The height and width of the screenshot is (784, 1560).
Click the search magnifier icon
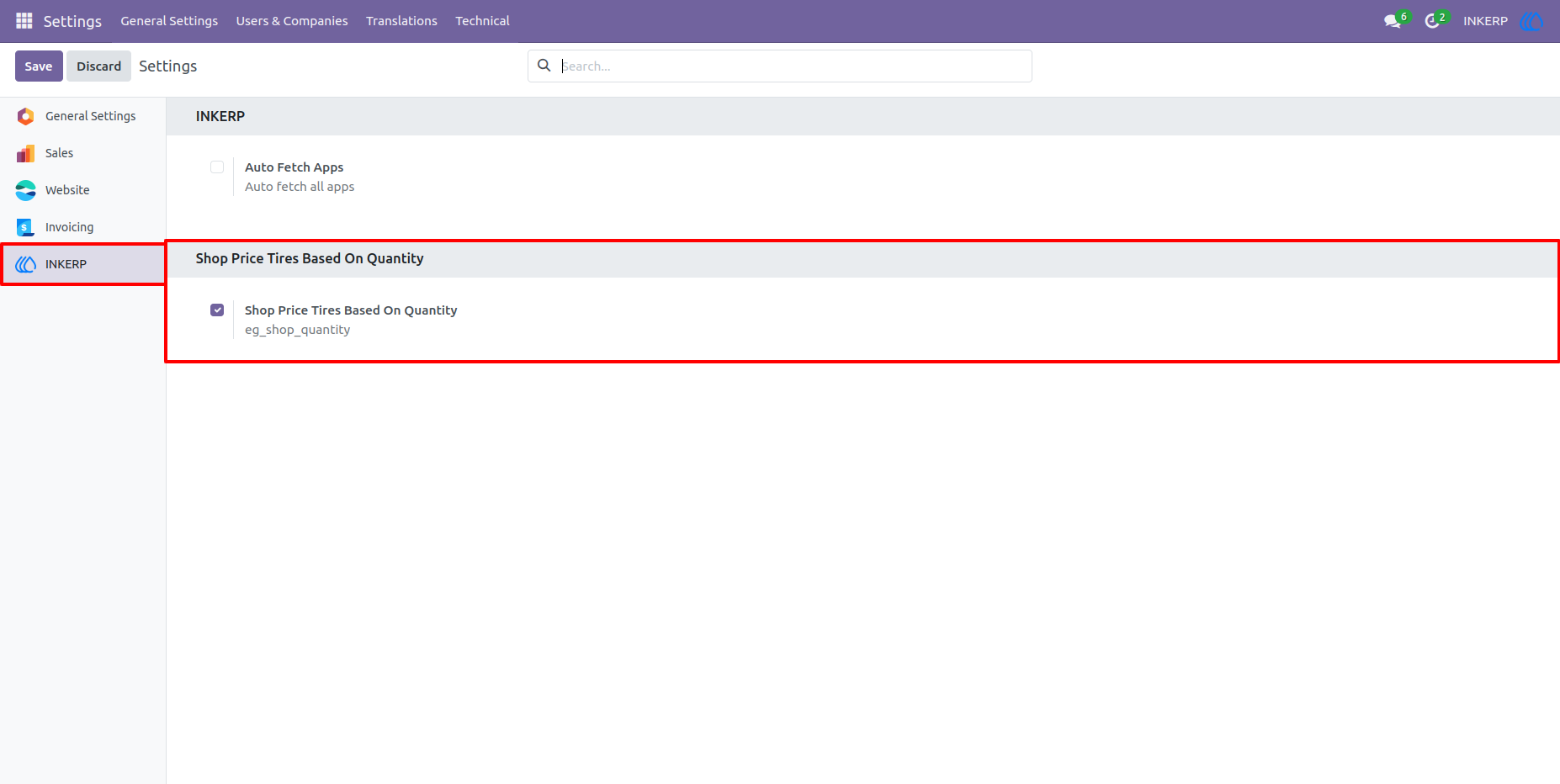[544, 66]
